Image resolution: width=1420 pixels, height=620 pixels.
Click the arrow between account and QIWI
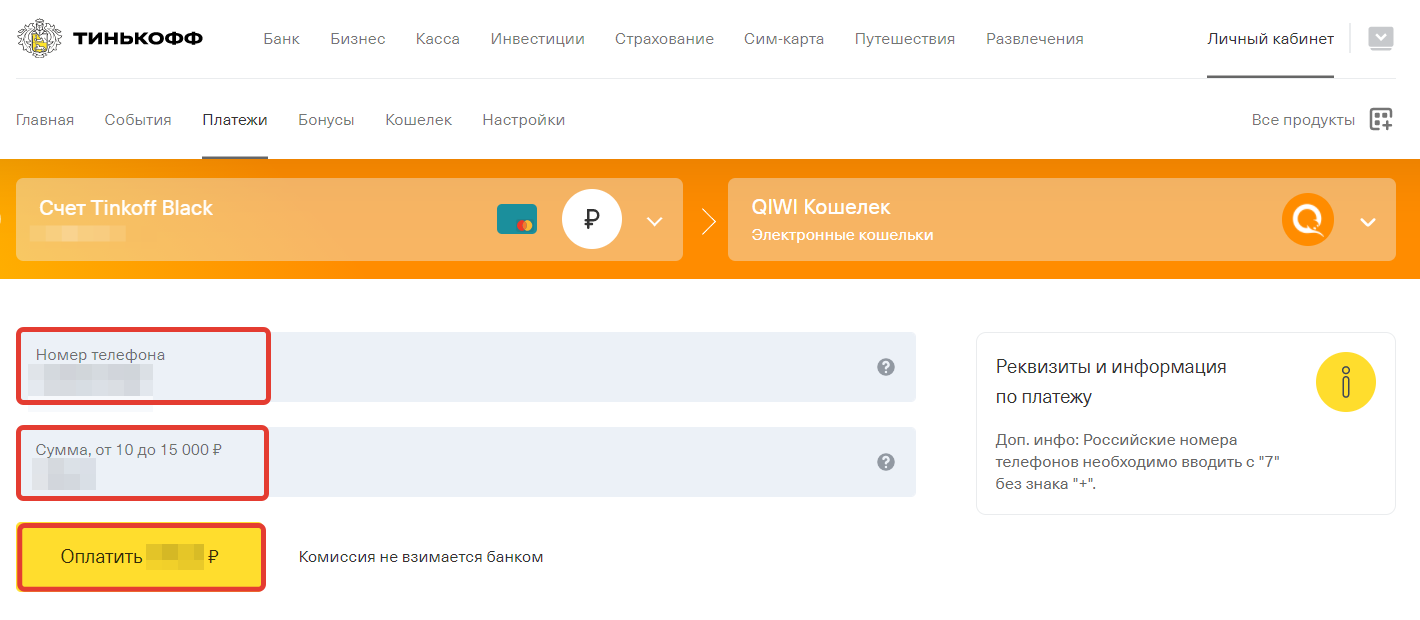pyautogui.click(x=709, y=221)
